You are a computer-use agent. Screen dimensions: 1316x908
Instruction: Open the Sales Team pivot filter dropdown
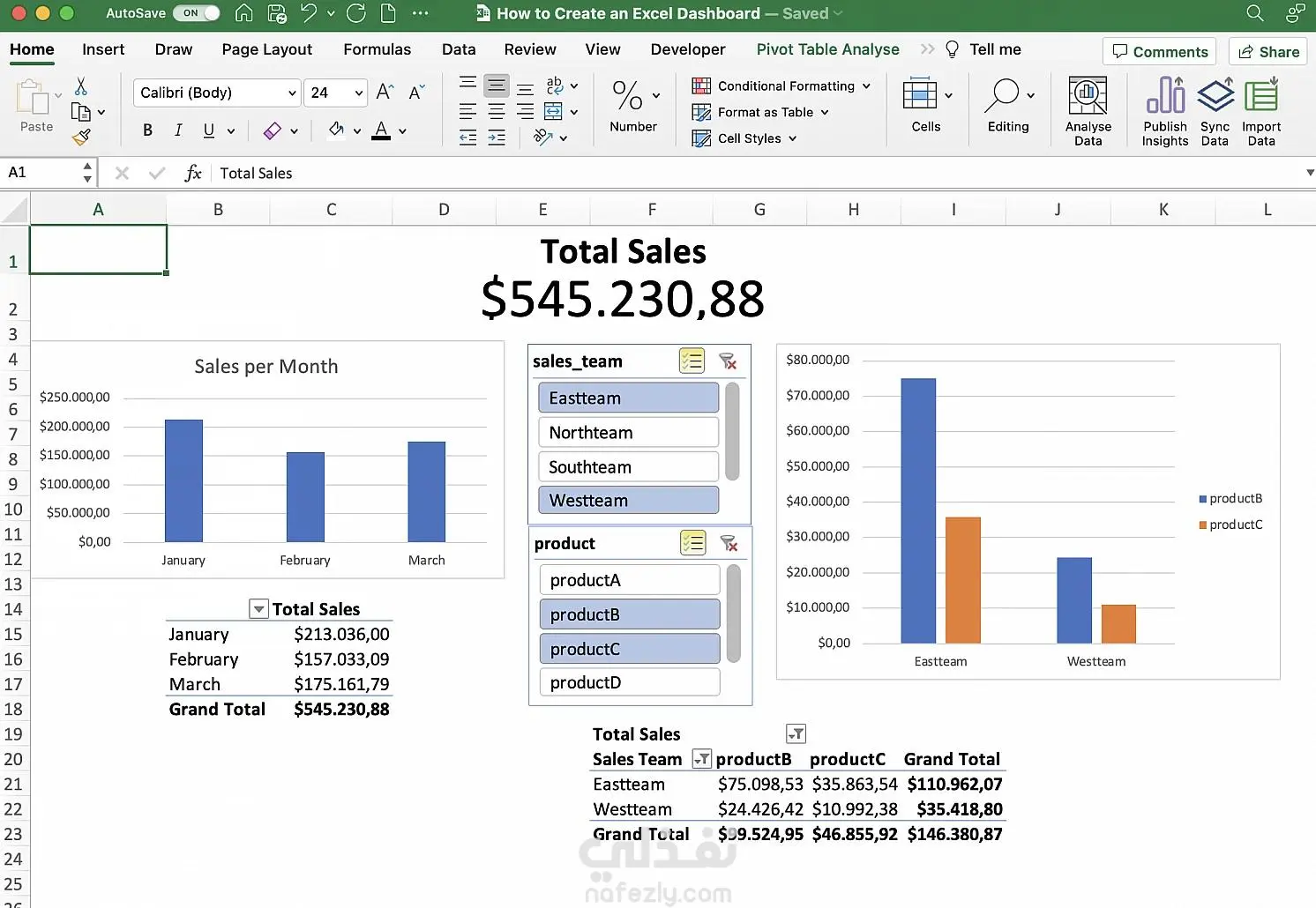pos(701,758)
